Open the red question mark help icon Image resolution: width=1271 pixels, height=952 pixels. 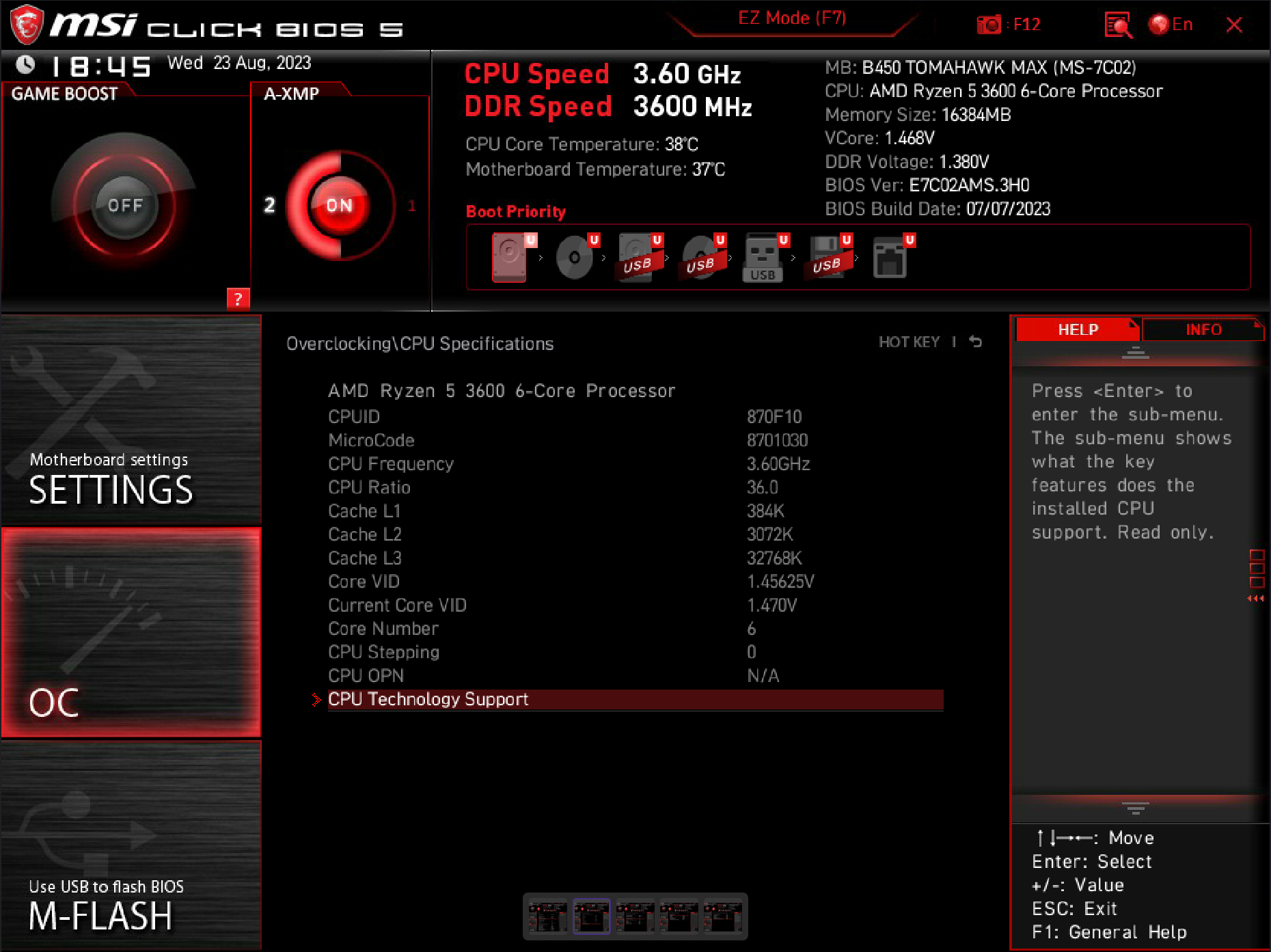pyautogui.click(x=238, y=299)
